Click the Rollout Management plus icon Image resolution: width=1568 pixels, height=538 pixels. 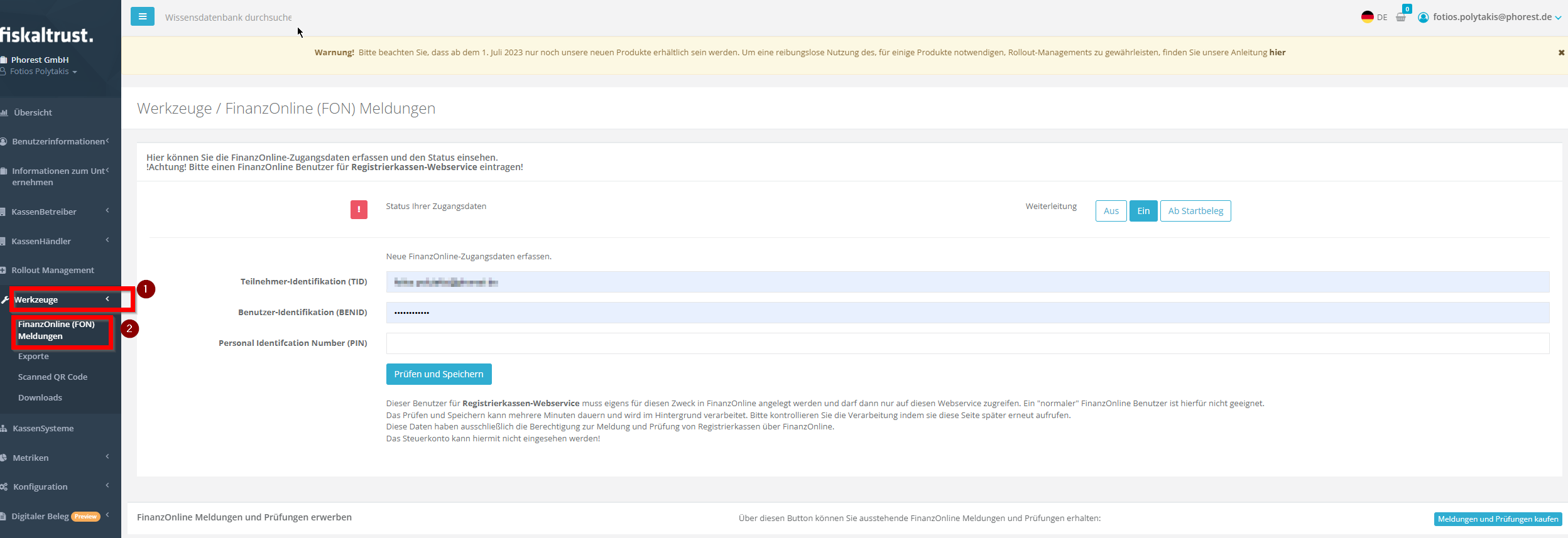click(3, 271)
